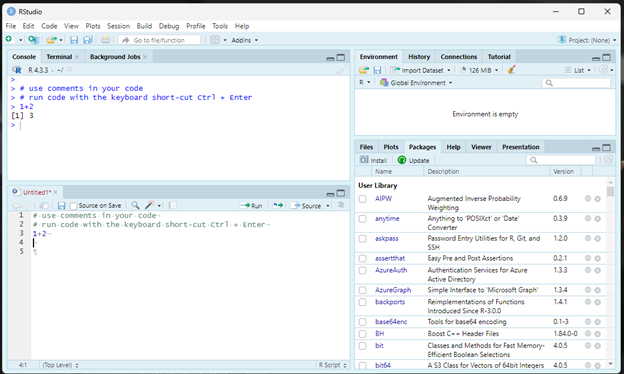Screen dimensions: 624x374
Task: Maximize the Environment pane
Action: click(606, 58)
